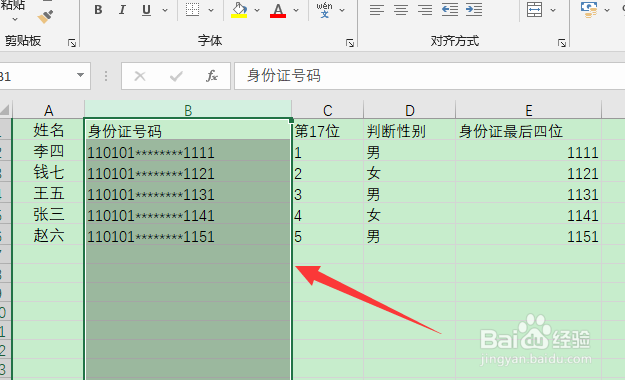Open underline style dropdown arrow
The width and height of the screenshot is (625, 380).
[165, 10]
